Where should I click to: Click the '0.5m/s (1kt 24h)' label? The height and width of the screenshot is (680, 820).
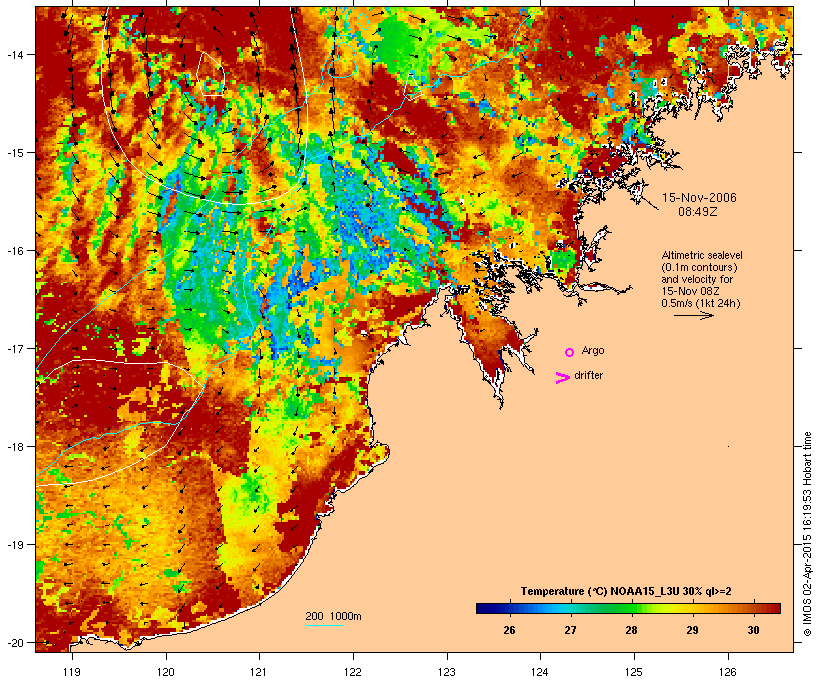click(x=701, y=303)
